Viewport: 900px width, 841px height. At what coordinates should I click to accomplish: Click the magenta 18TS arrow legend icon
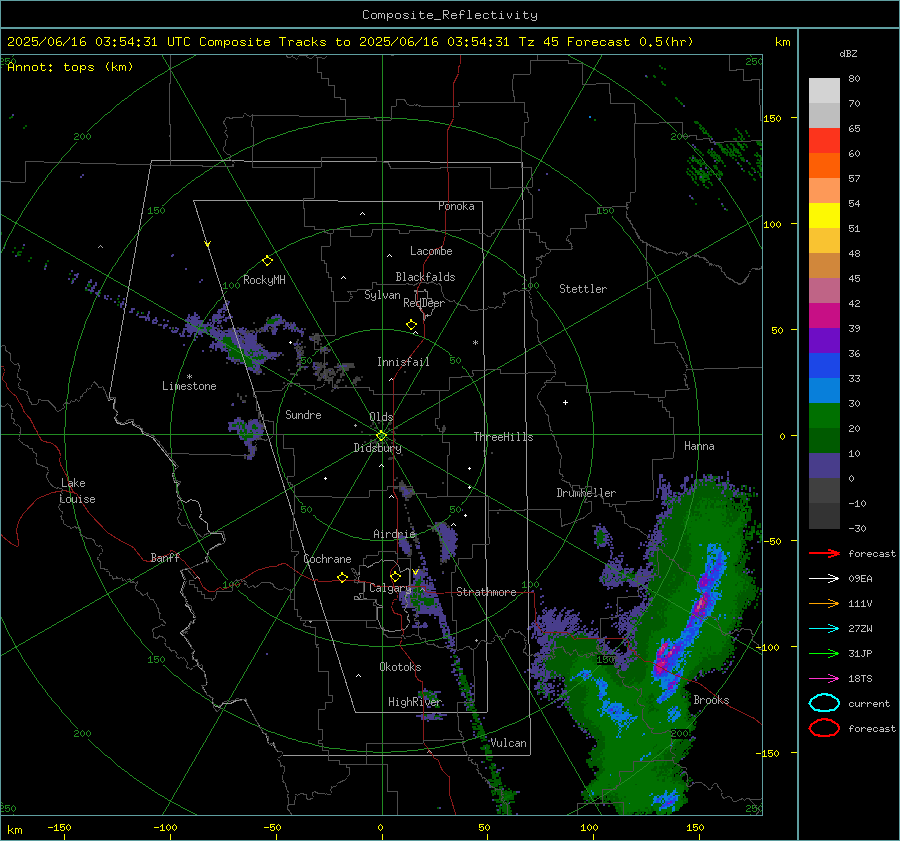[824, 679]
